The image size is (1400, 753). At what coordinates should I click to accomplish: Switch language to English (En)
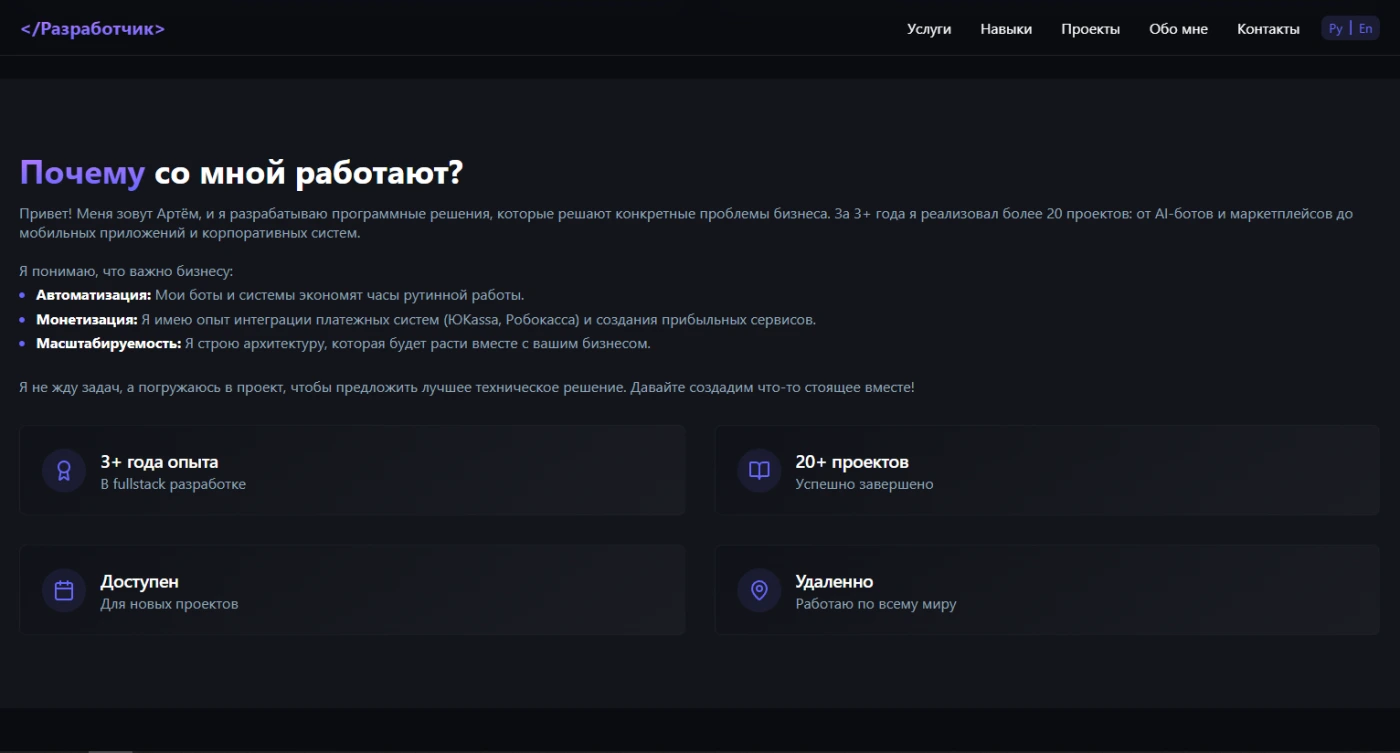click(x=1365, y=29)
